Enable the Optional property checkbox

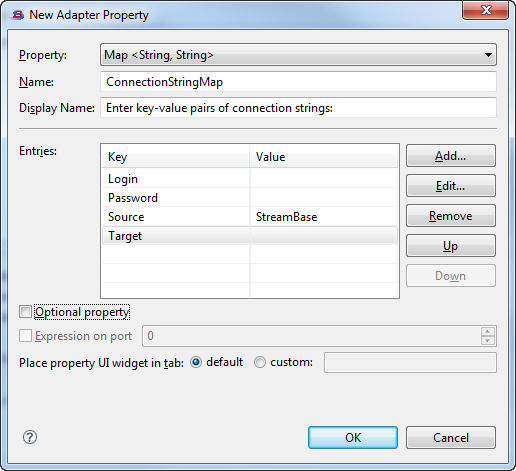pos(25,312)
